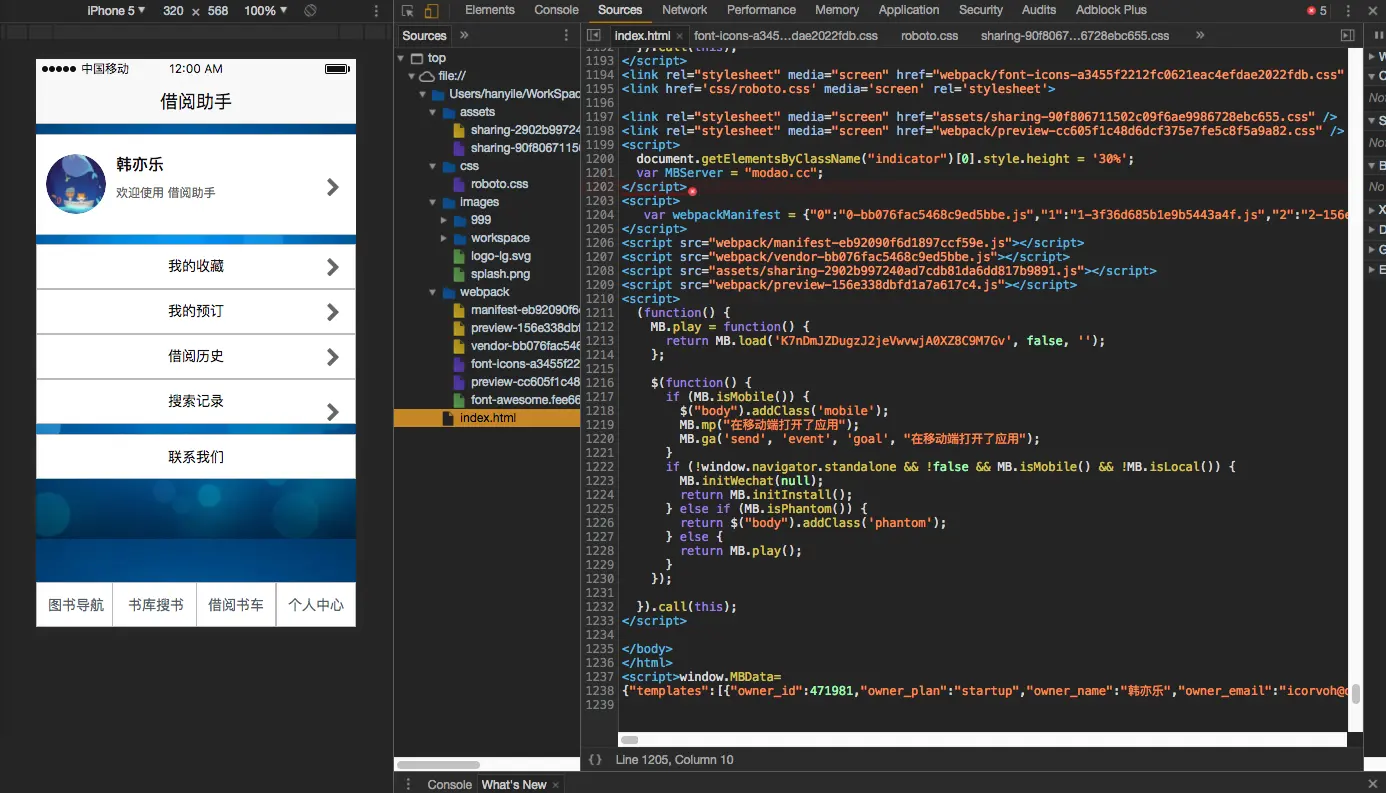Open the drawer three-dot menu beside Console
This screenshot has width=1386, height=793.
(x=408, y=784)
